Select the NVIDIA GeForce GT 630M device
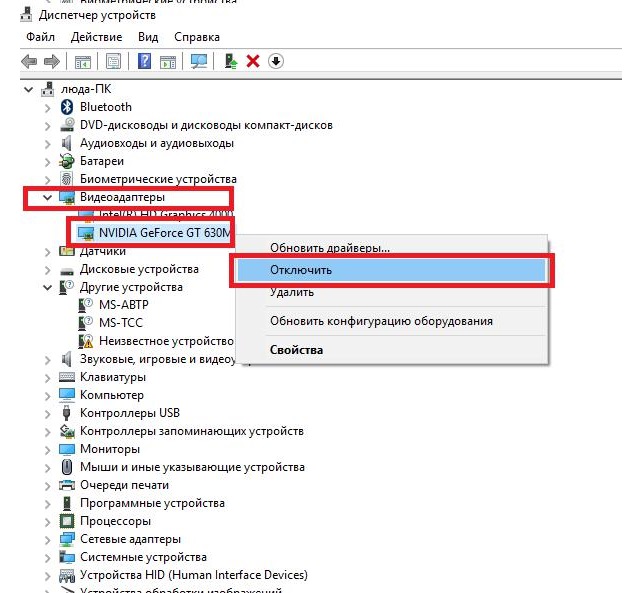 coord(164,233)
